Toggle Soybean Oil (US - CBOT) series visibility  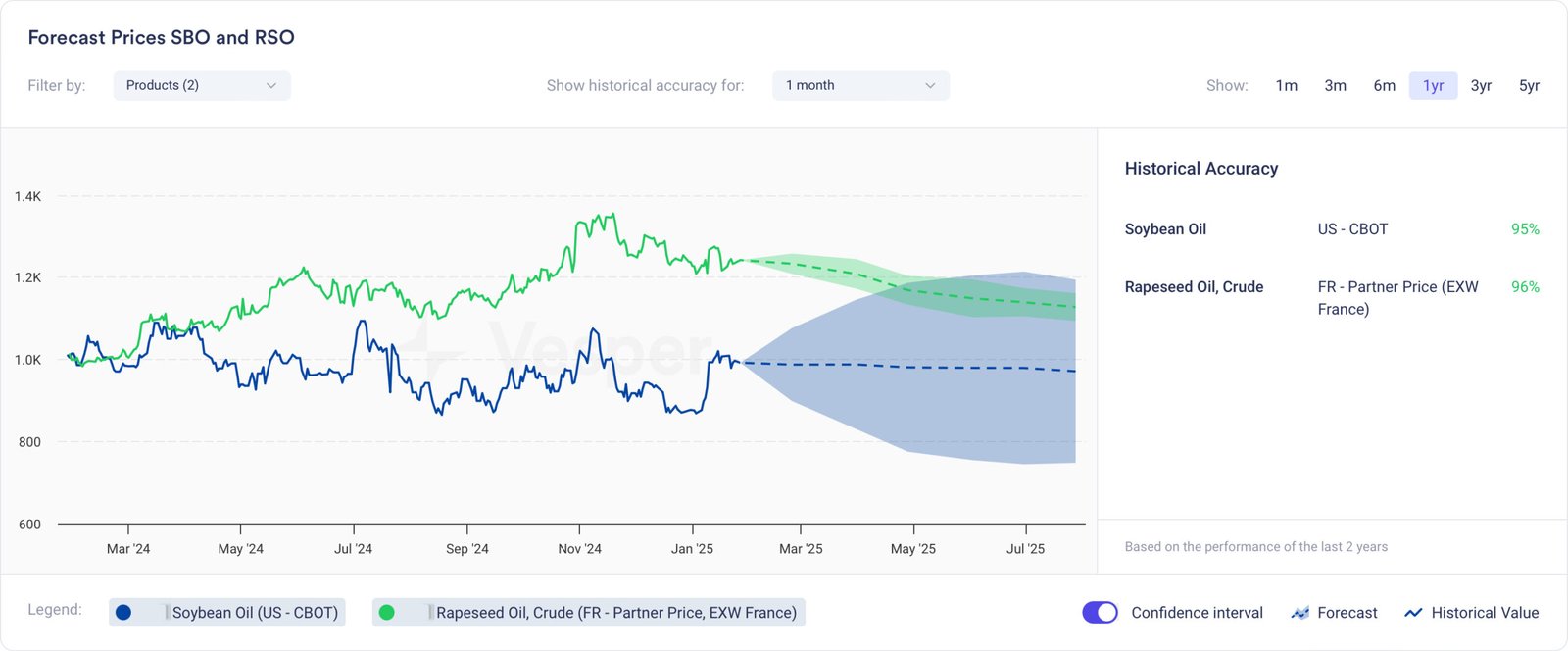255,613
